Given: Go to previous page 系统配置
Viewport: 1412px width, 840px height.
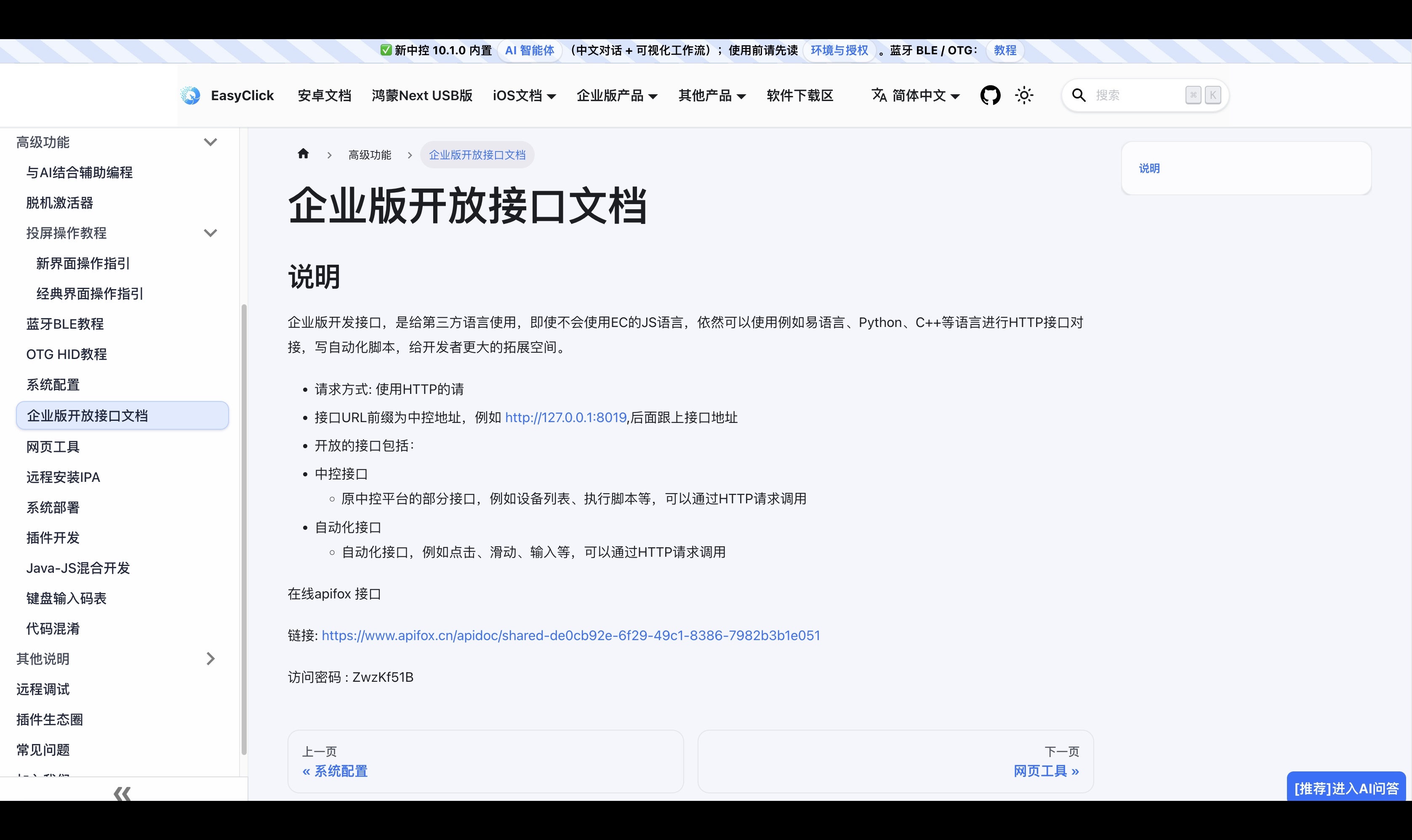Looking at the screenshot, I should [486, 761].
